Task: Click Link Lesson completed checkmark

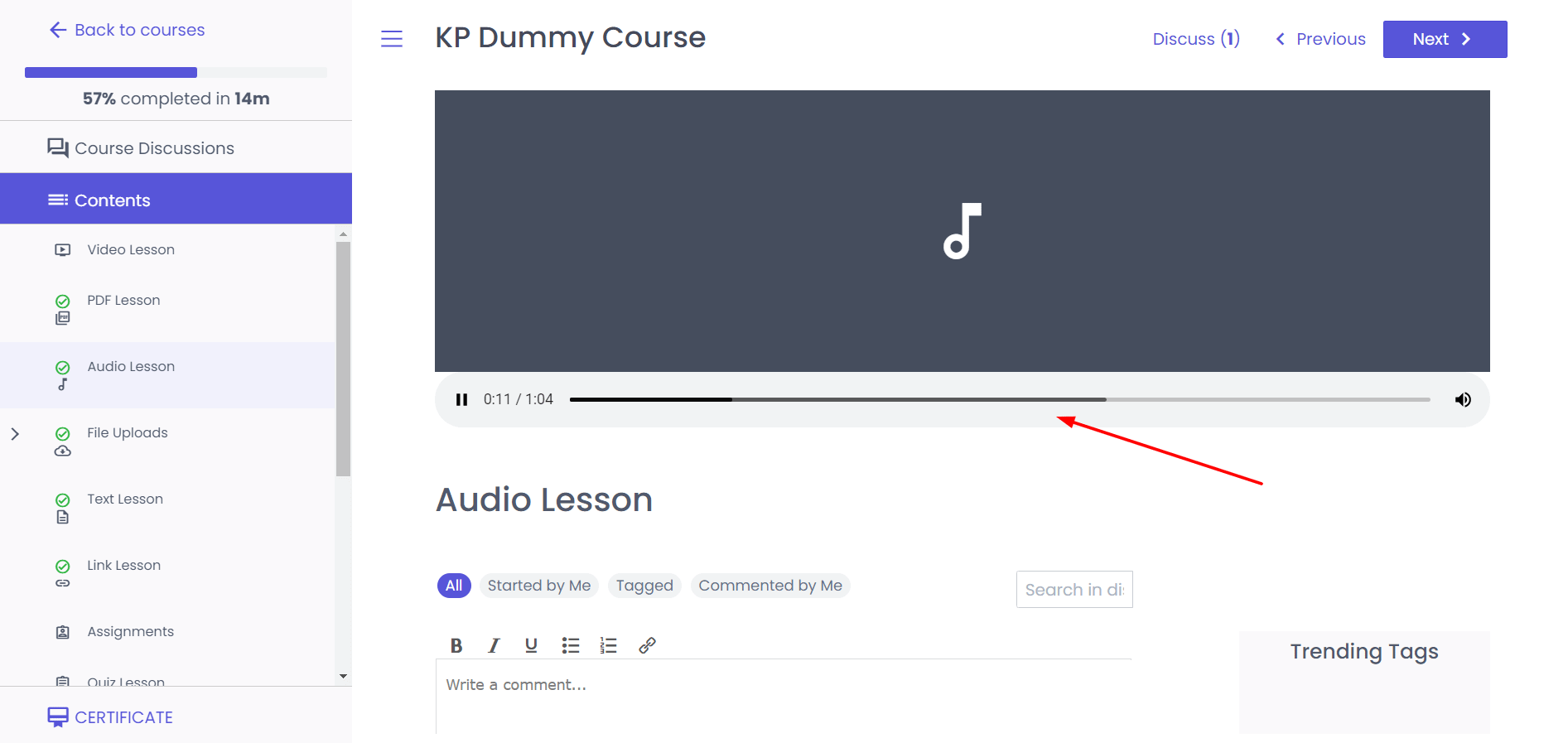Action: tap(63, 567)
